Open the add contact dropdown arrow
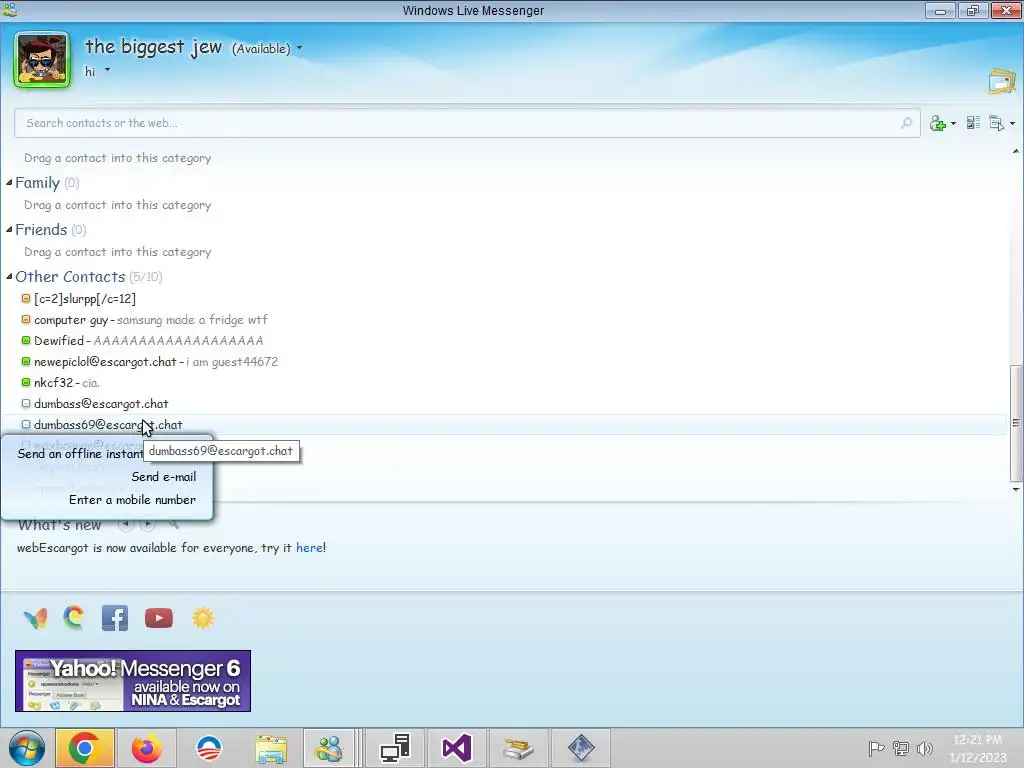The width and height of the screenshot is (1024, 768). coord(953,123)
